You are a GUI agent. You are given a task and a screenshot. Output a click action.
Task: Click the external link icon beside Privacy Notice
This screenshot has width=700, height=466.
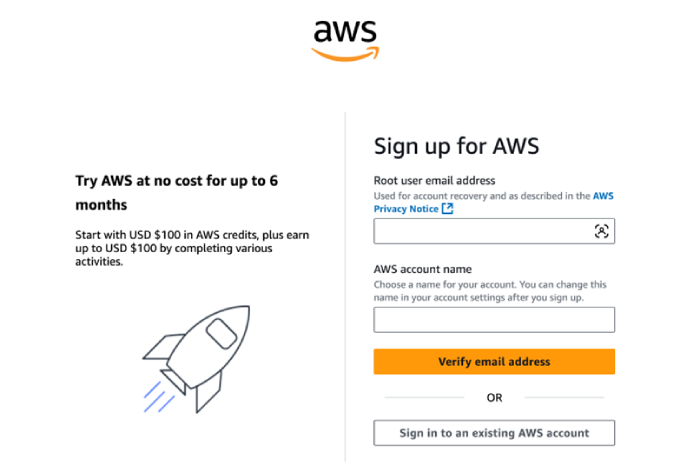click(448, 209)
